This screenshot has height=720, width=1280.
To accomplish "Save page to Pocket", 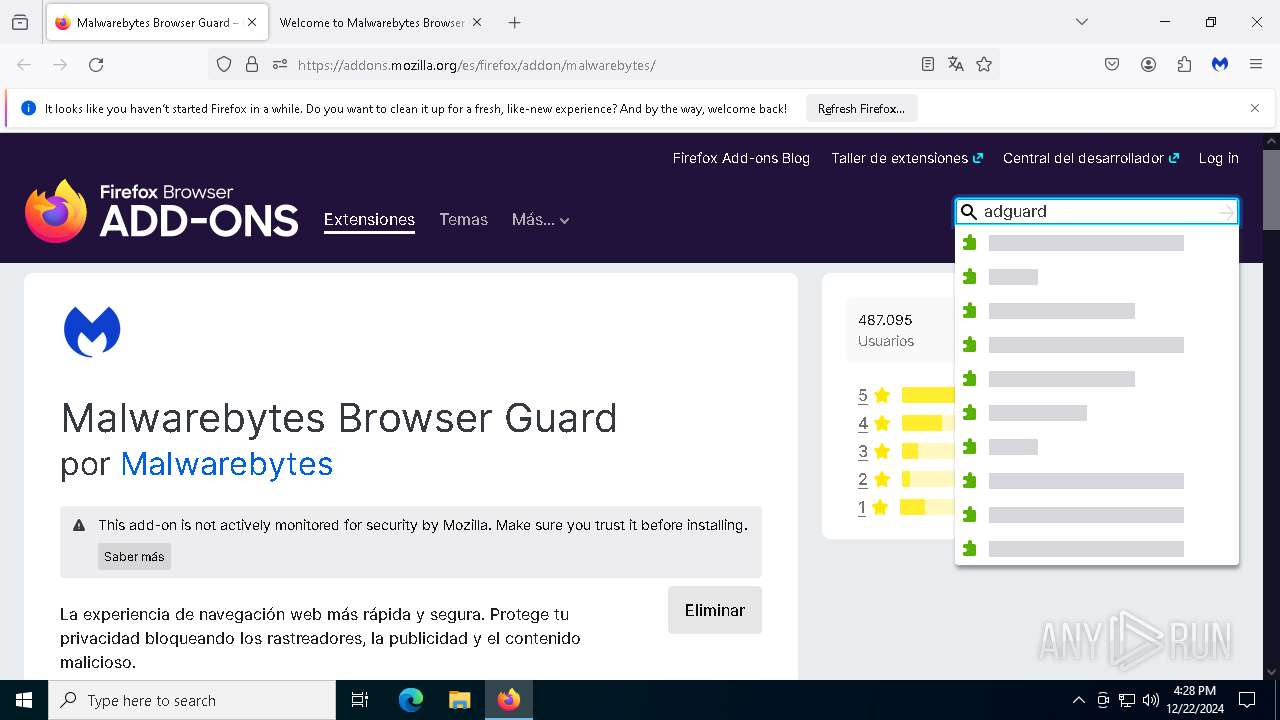I will pyautogui.click(x=1112, y=65).
